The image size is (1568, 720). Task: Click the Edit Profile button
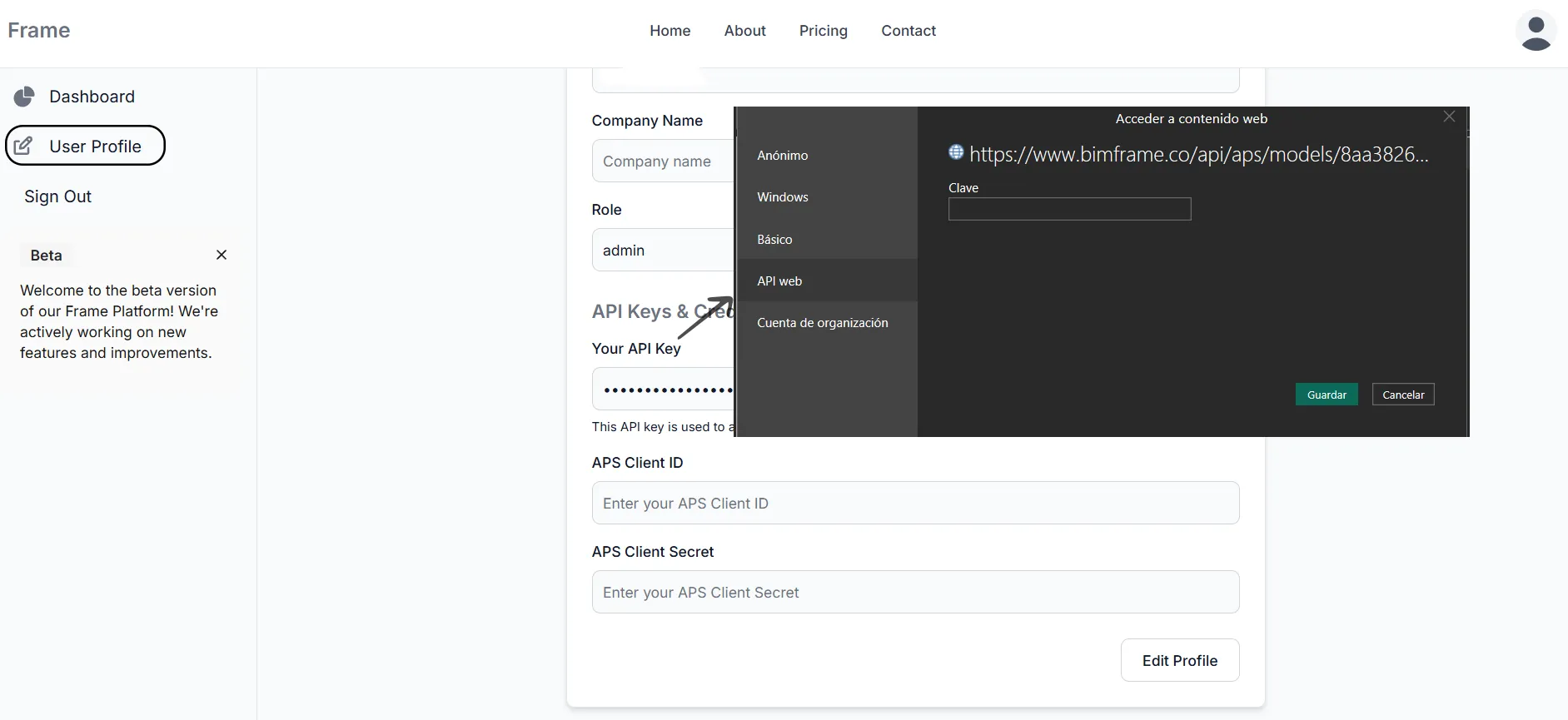coord(1180,660)
